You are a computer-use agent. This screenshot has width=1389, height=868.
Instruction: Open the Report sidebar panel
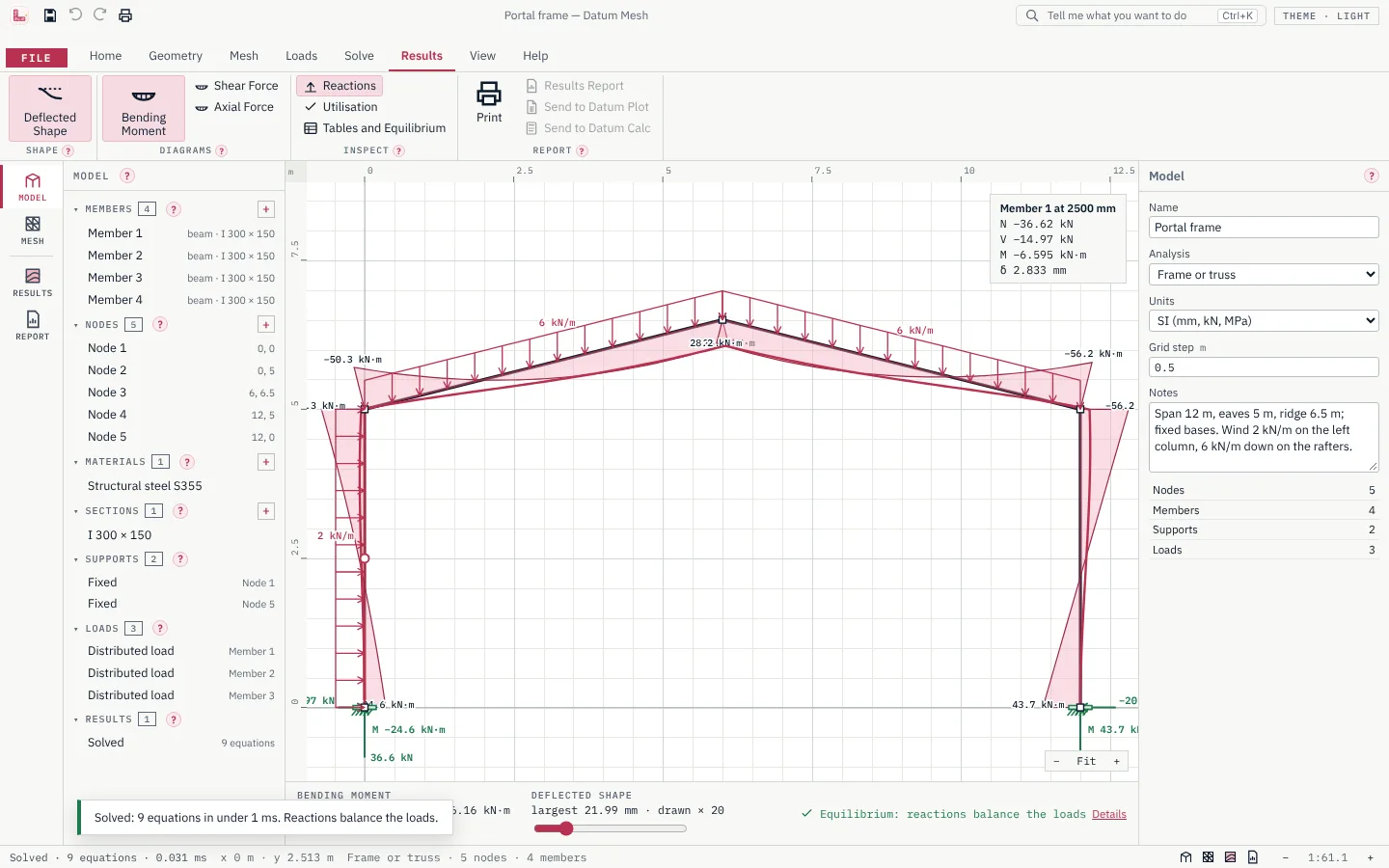(33, 326)
